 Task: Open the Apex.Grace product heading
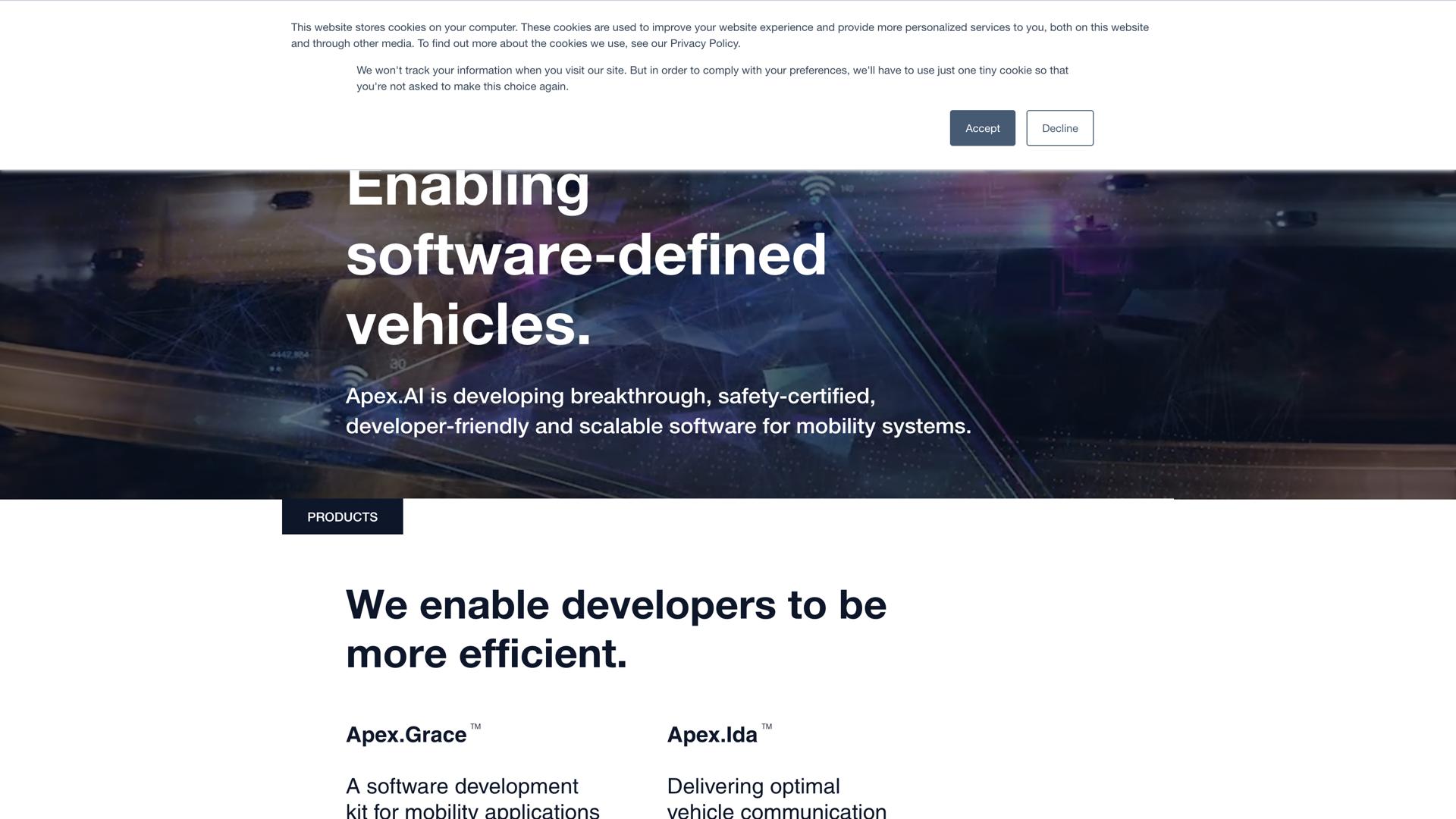(x=406, y=735)
